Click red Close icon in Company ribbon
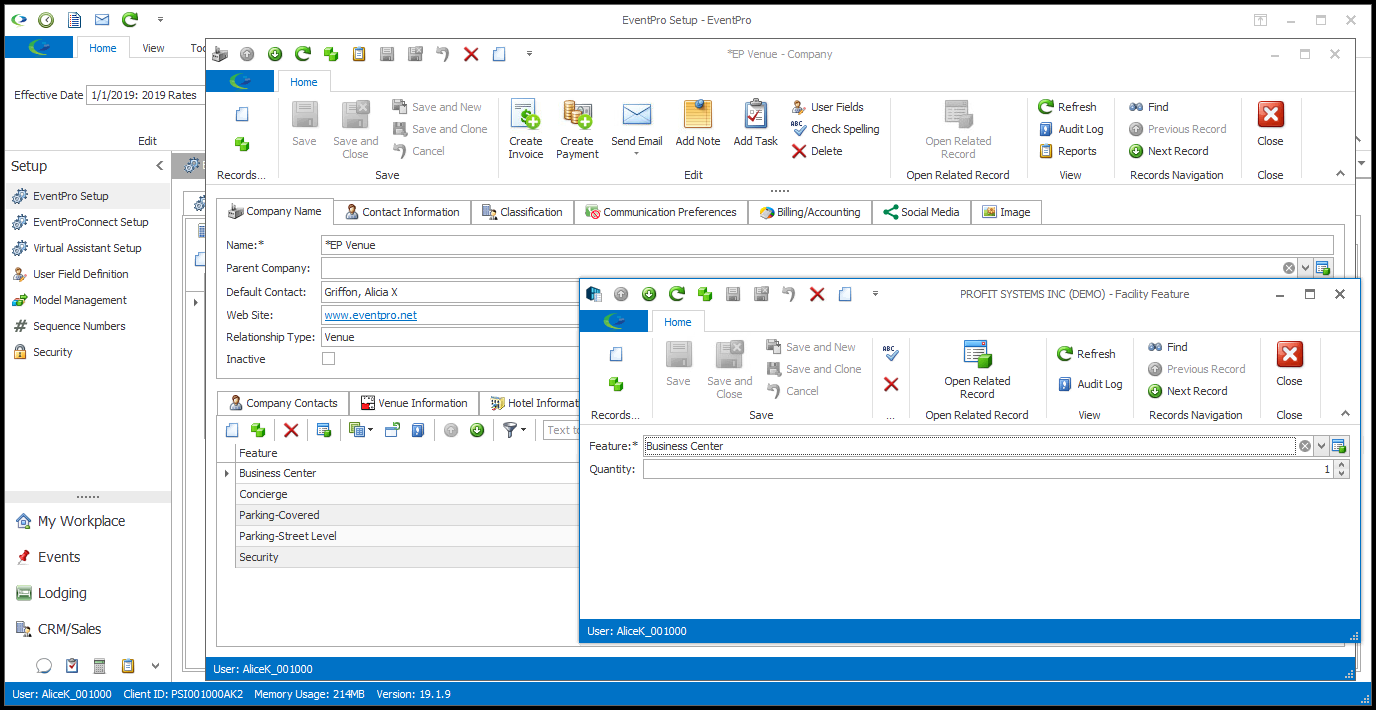Viewport: 1376px width, 710px height. coord(1270,114)
